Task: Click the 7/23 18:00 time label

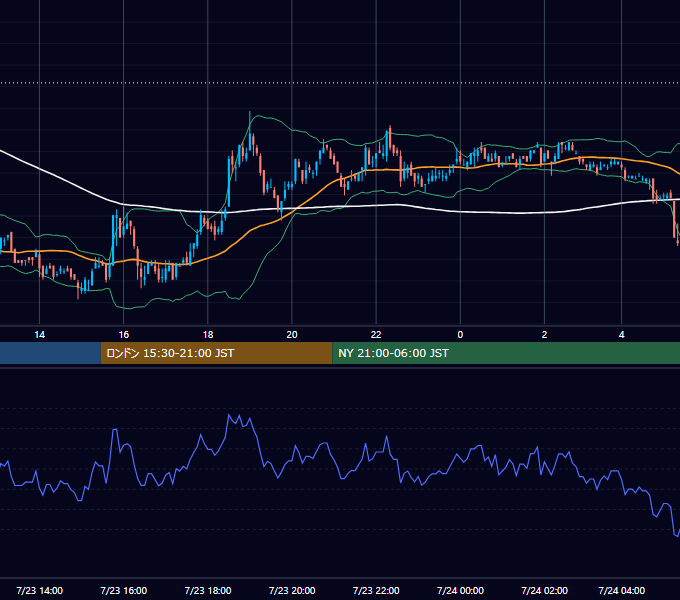Action: (x=208, y=590)
